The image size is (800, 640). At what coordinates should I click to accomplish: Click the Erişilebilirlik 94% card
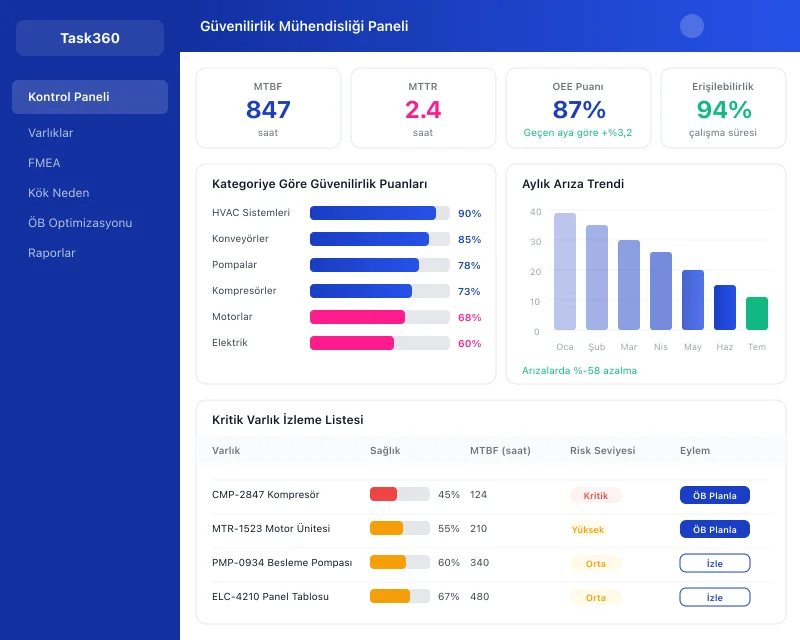pos(723,107)
